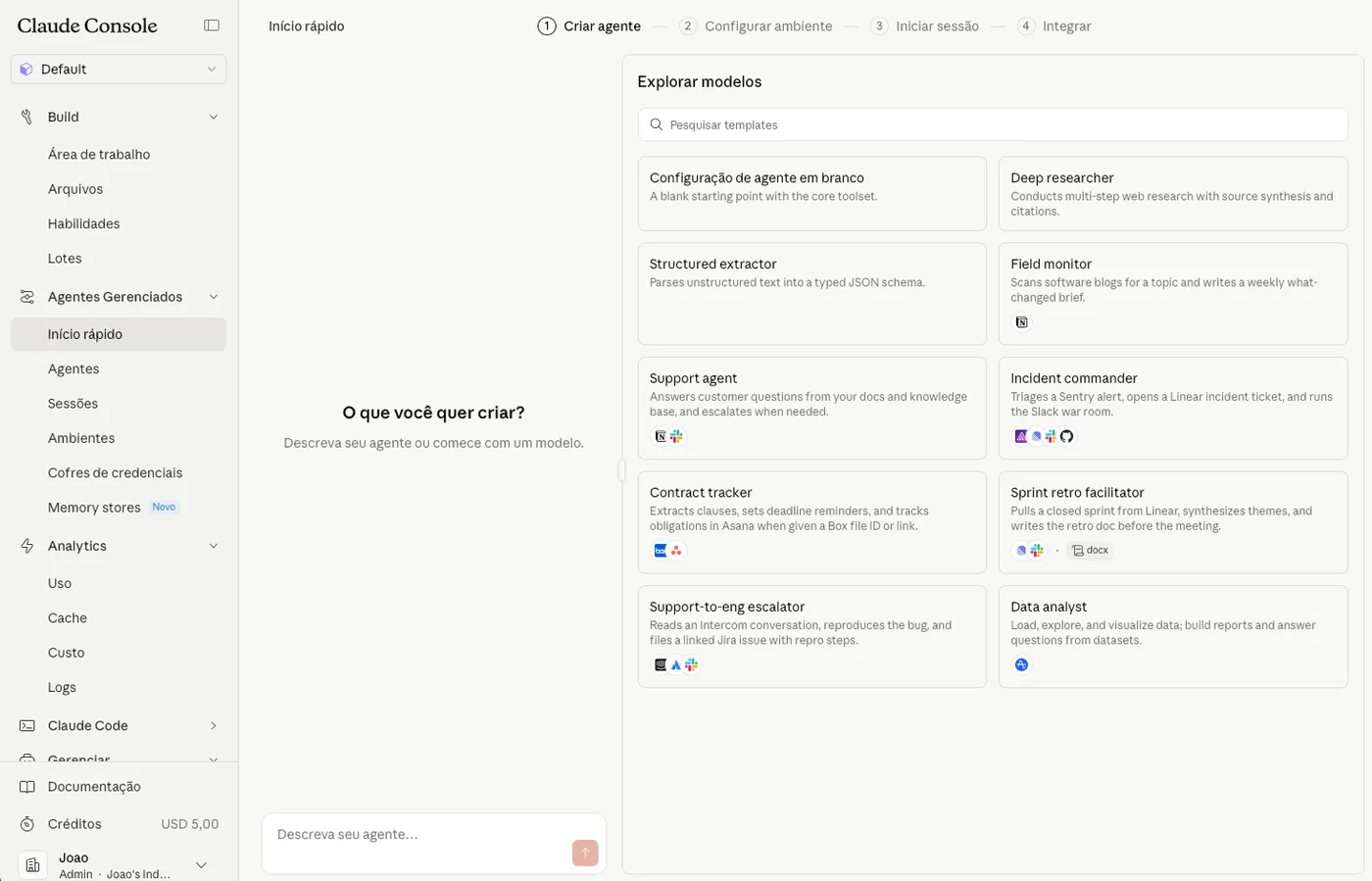Viewport: 1372px width, 881px height.
Task: Click the Explorar modelos heading
Action: point(700,82)
